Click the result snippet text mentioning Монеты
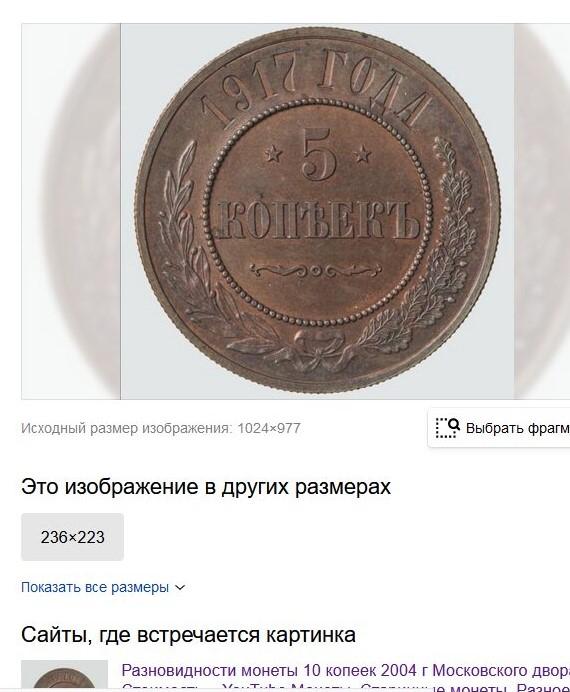 (x=345, y=687)
